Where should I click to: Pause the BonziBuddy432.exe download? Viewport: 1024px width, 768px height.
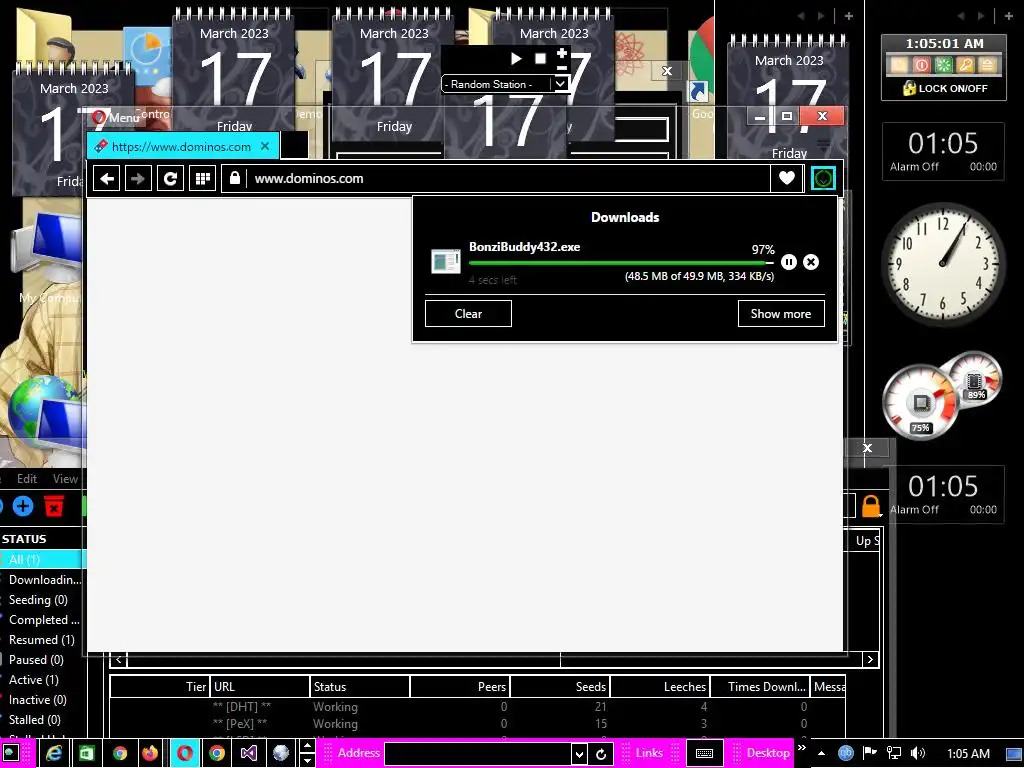(789, 262)
